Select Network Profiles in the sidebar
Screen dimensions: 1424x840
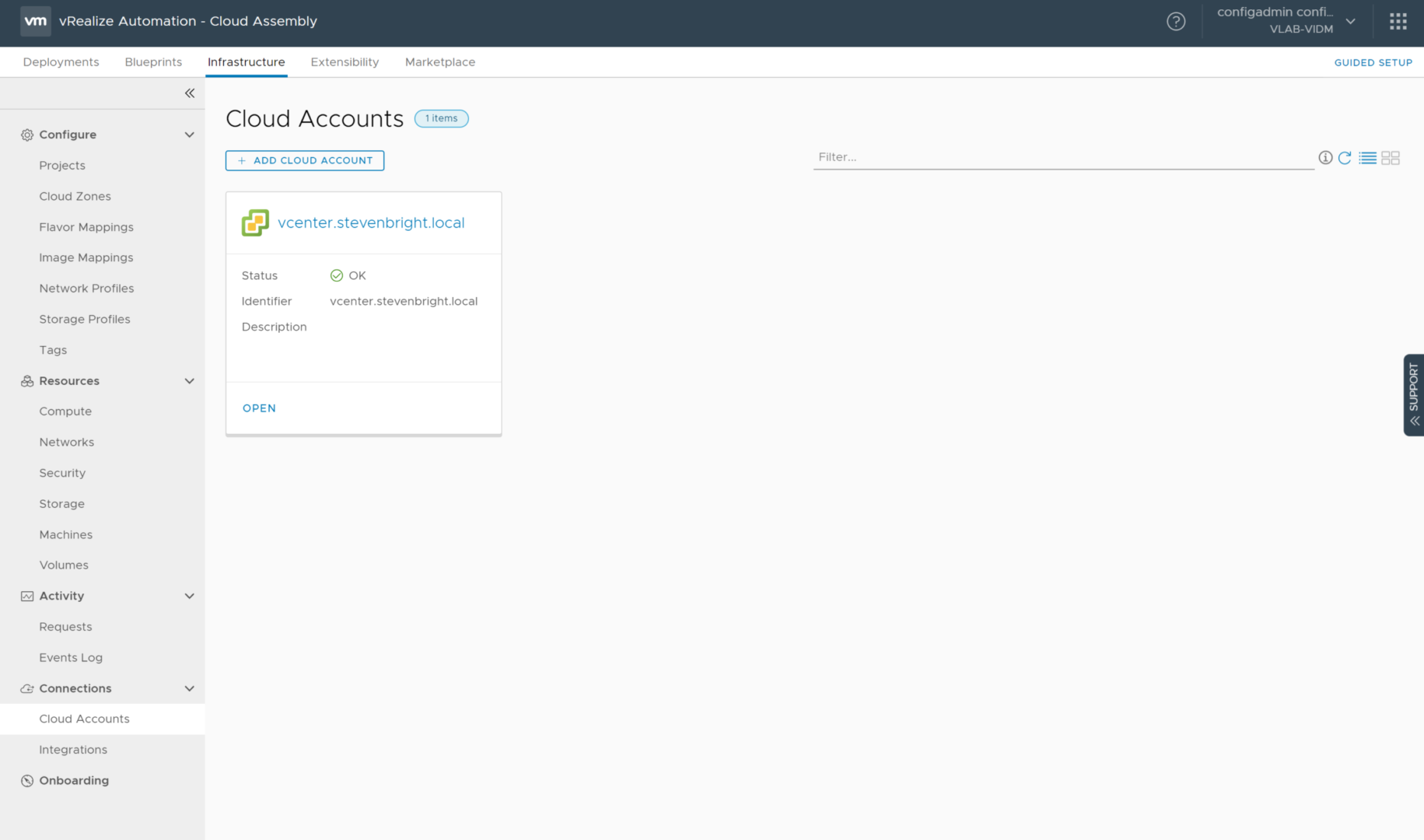click(x=86, y=289)
